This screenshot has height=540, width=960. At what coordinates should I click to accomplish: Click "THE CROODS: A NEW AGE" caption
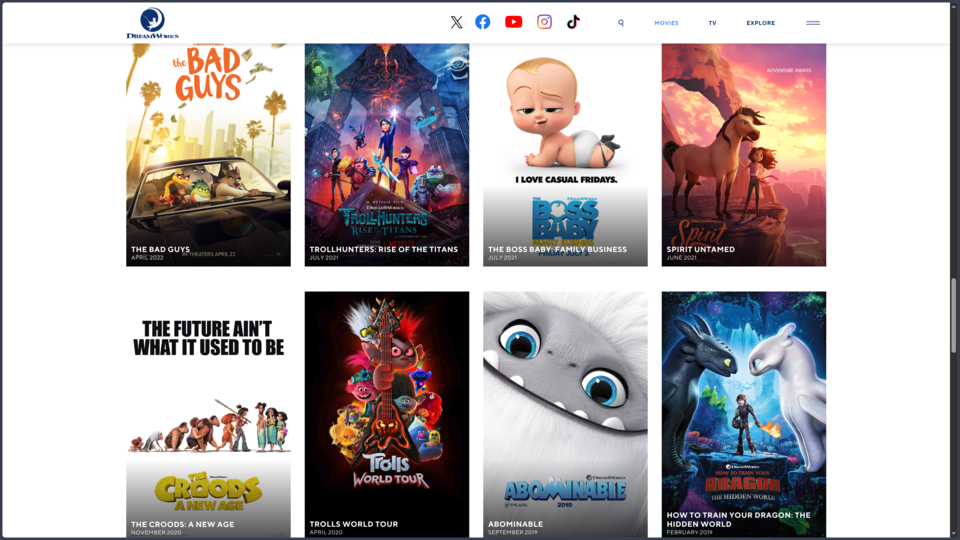point(182,524)
